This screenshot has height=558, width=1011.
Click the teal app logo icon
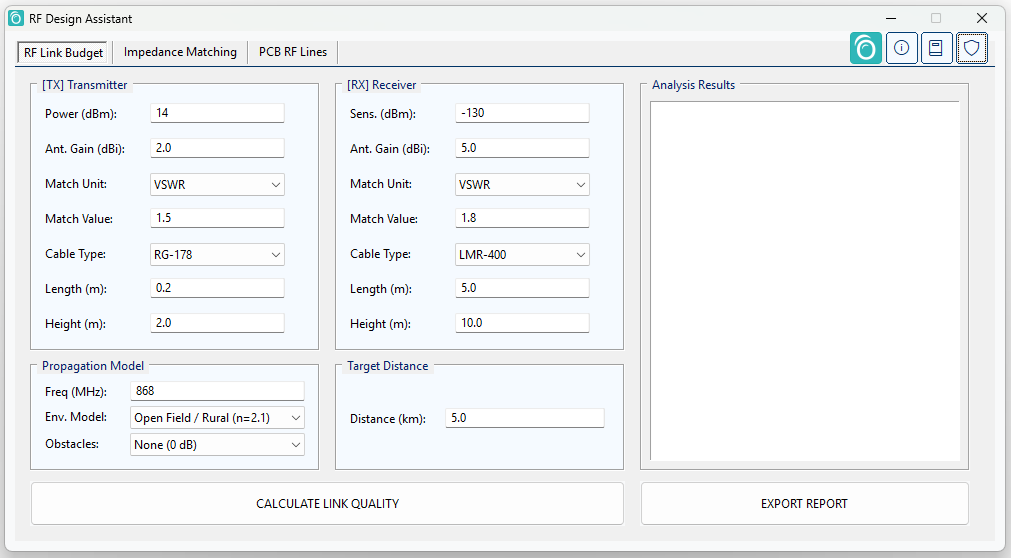(866, 48)
